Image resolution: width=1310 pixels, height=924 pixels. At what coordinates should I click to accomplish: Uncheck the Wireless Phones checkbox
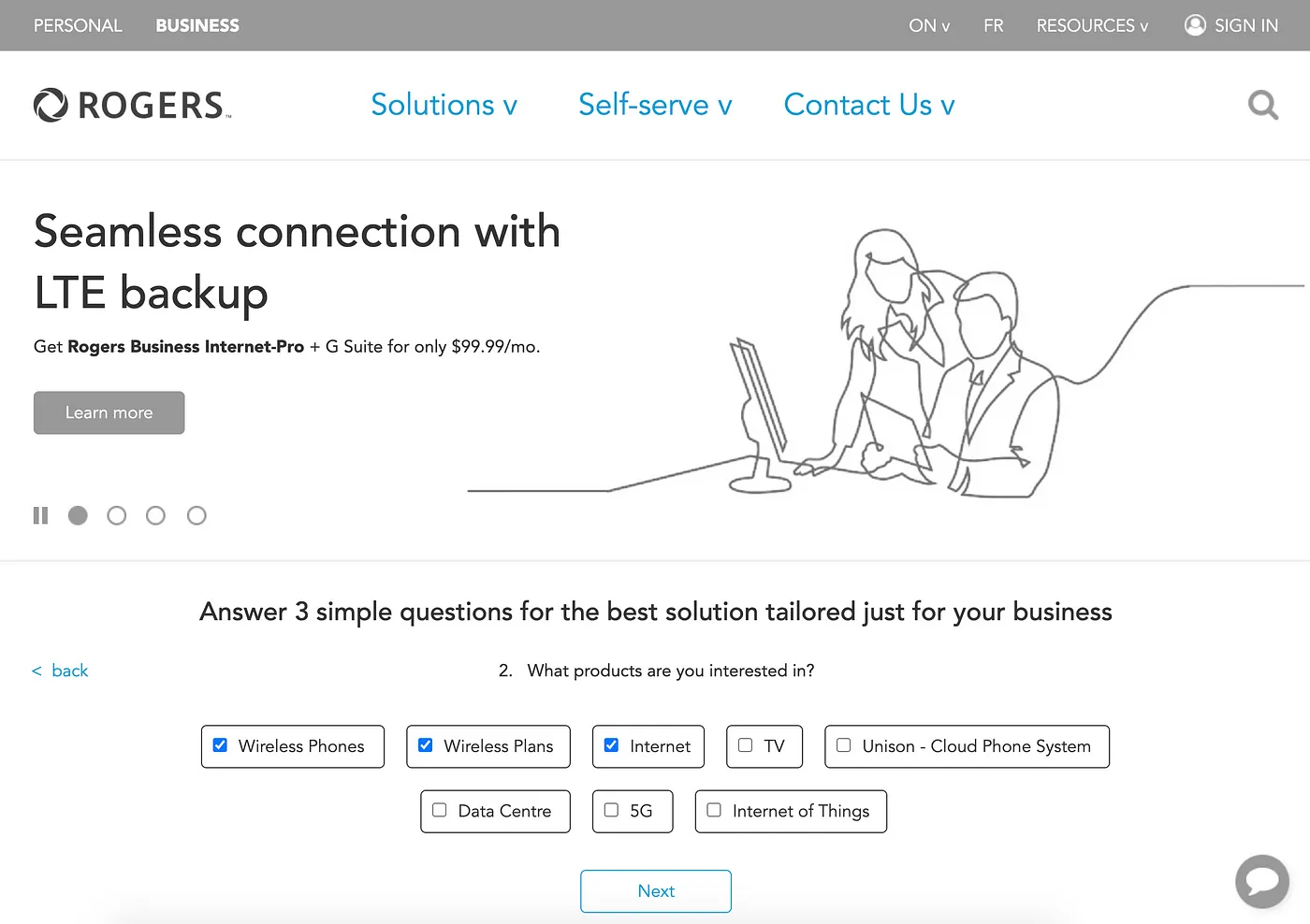click(x=220, y=745)
